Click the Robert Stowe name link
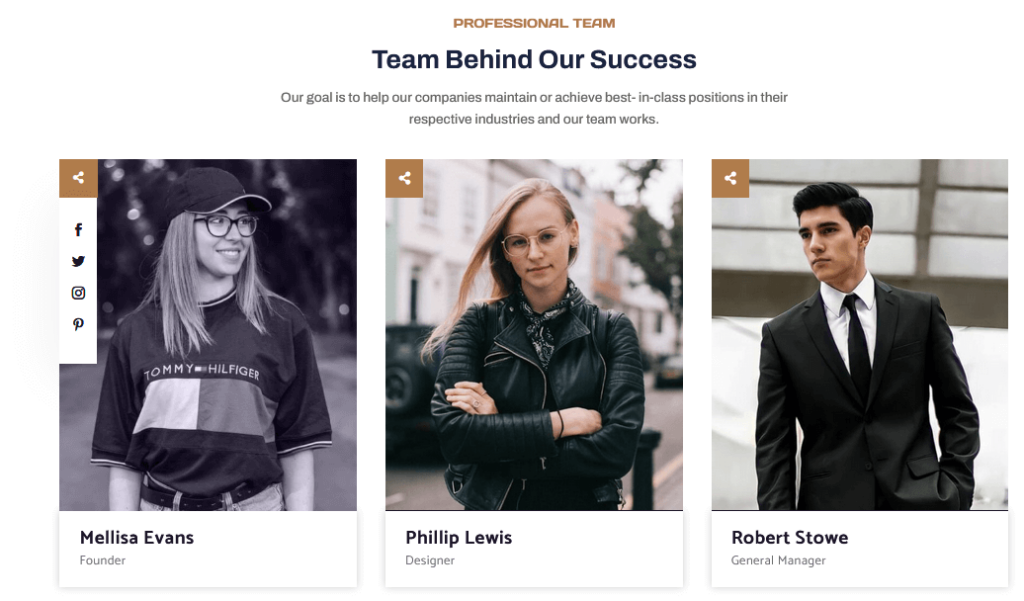This screenshot has height=601, width=1024. tap(789, 537)
